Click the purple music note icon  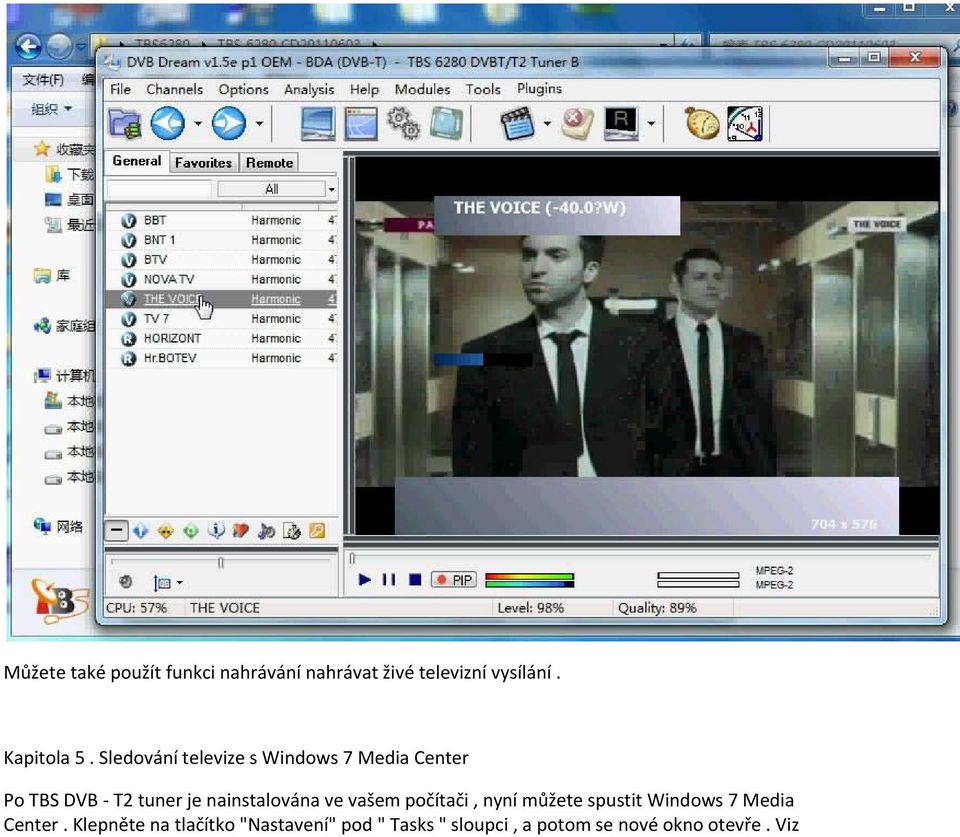(x=266, y=531)
